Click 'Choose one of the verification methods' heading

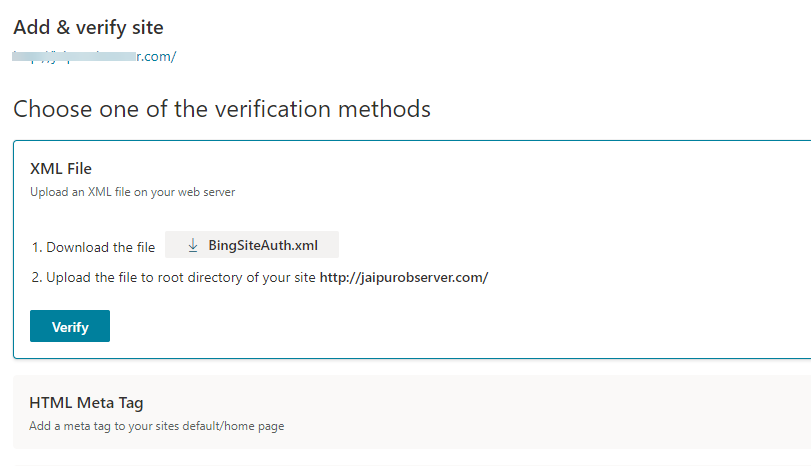[x=222, y=109]
